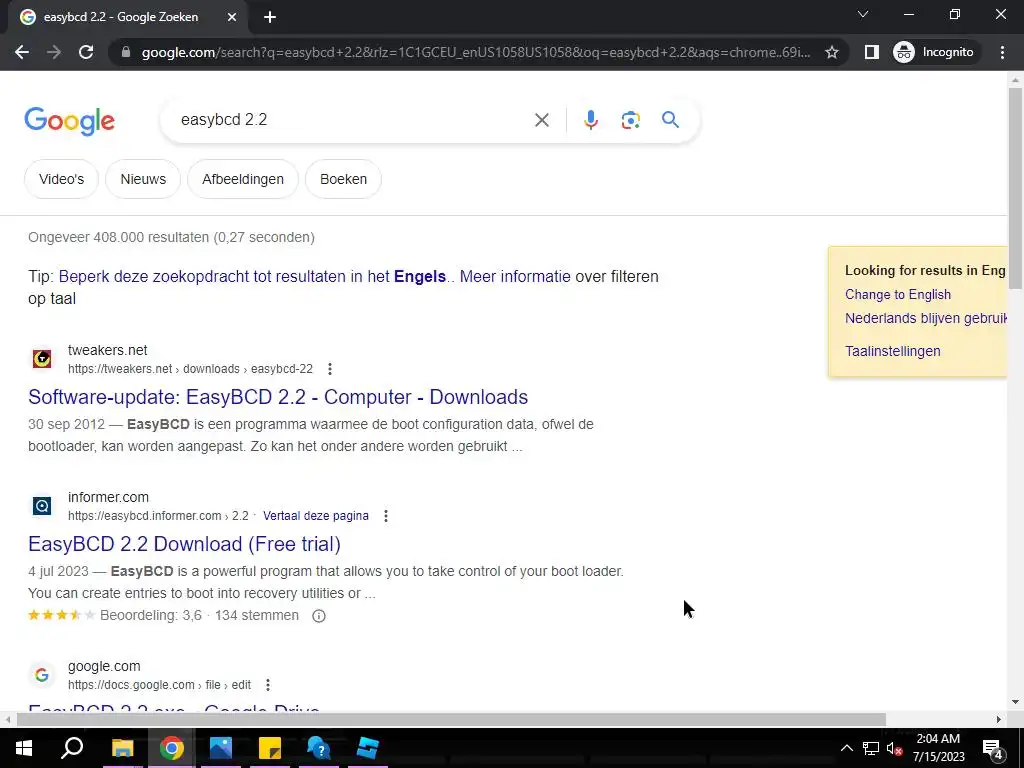Switch to Video's results tab

tap(61, 179)
